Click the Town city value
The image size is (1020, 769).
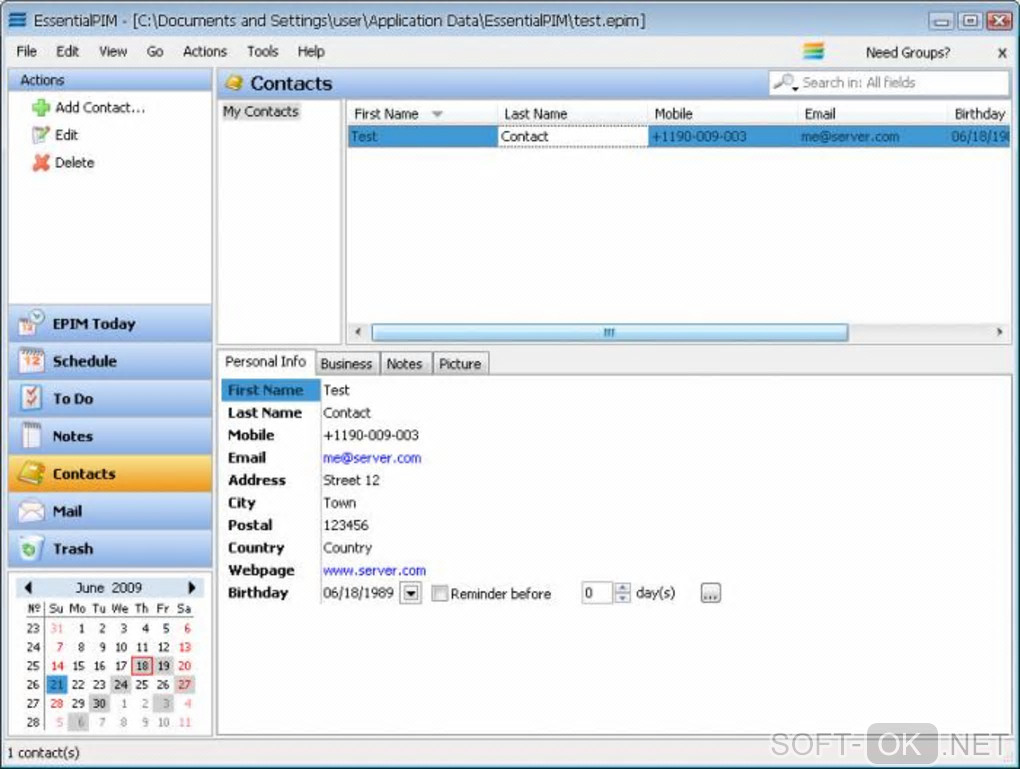click(340, 503)
